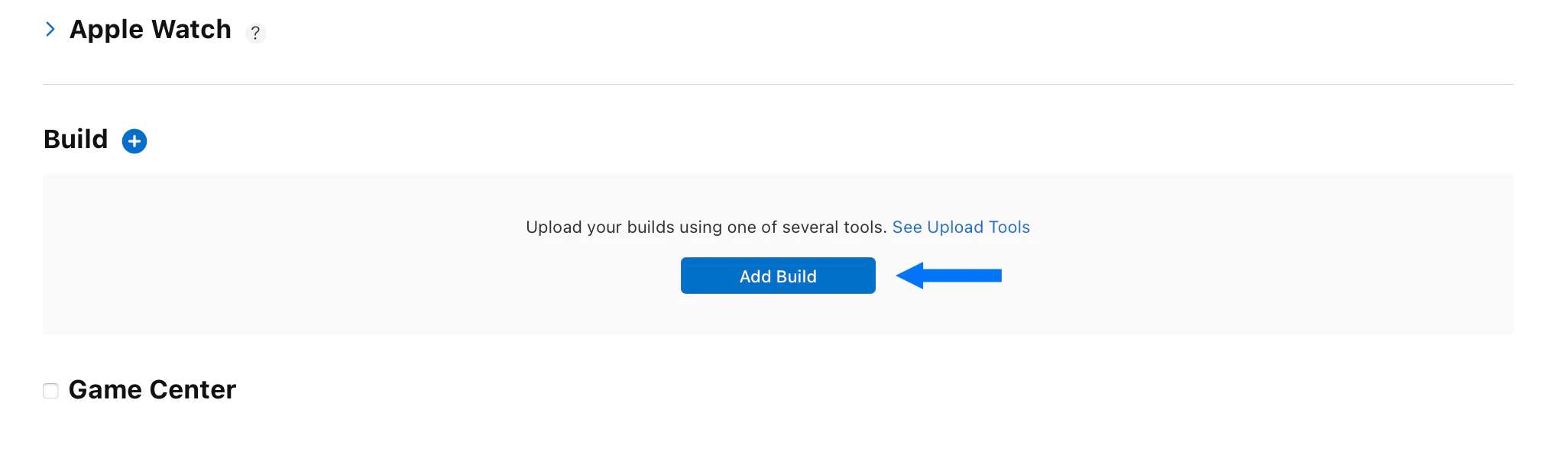1568x458 pixels.
Task: Open the See Upload Tools link
Action: 961,227
